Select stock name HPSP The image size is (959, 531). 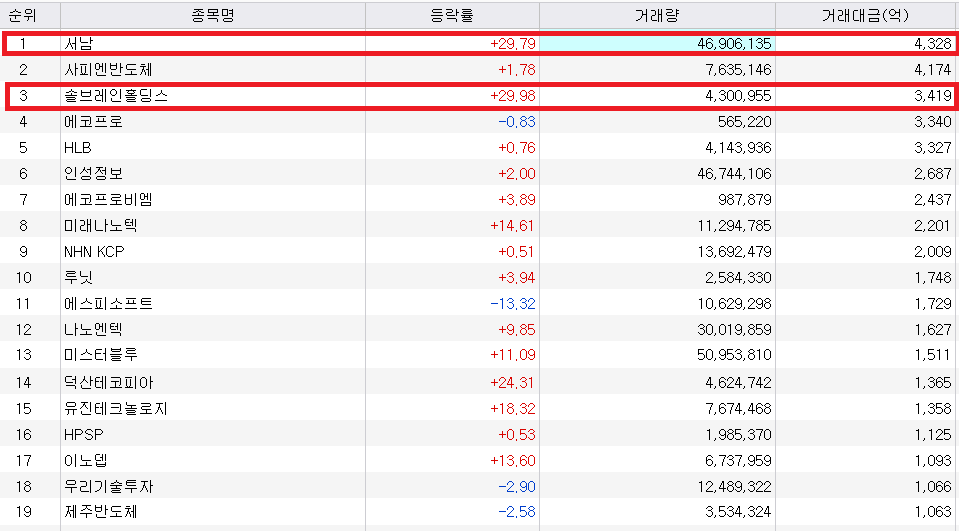coord(84,434)
